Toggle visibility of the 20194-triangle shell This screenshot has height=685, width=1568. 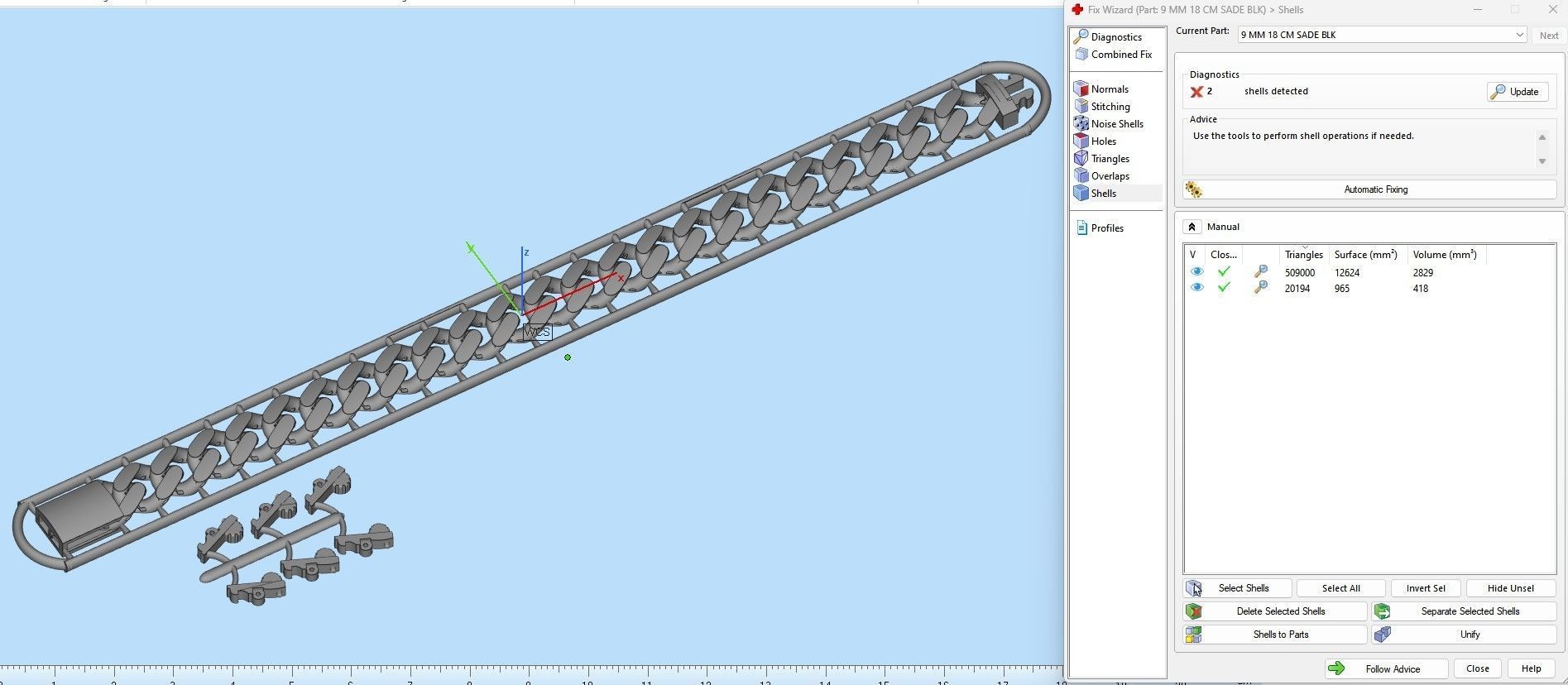click(x=1196, y=288)
